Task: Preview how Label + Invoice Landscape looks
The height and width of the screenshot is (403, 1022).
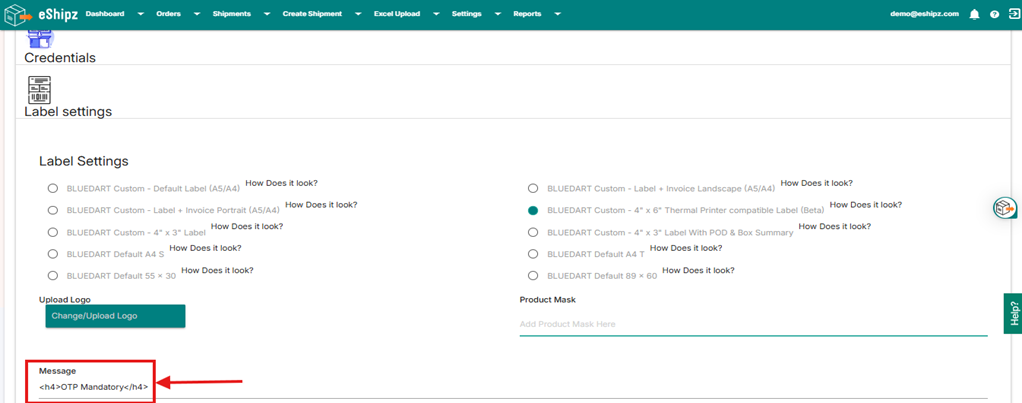Action: coord(817,183)
